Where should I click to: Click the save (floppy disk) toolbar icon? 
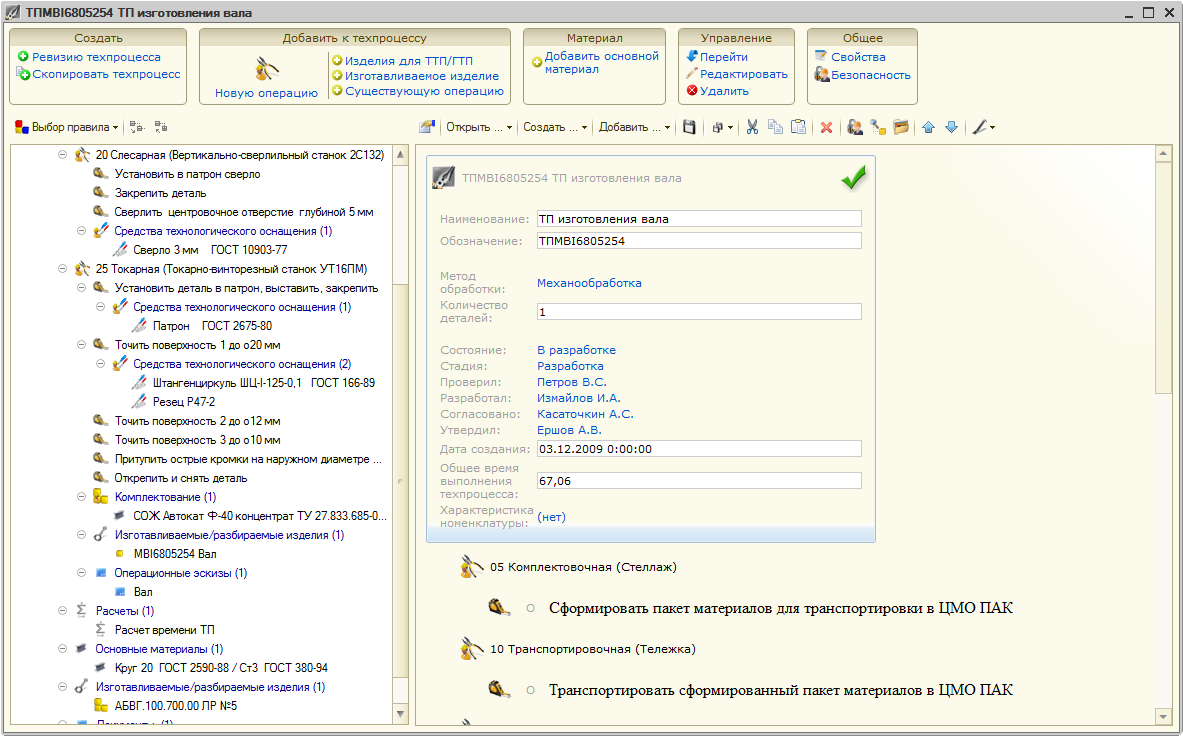[689, 128]
